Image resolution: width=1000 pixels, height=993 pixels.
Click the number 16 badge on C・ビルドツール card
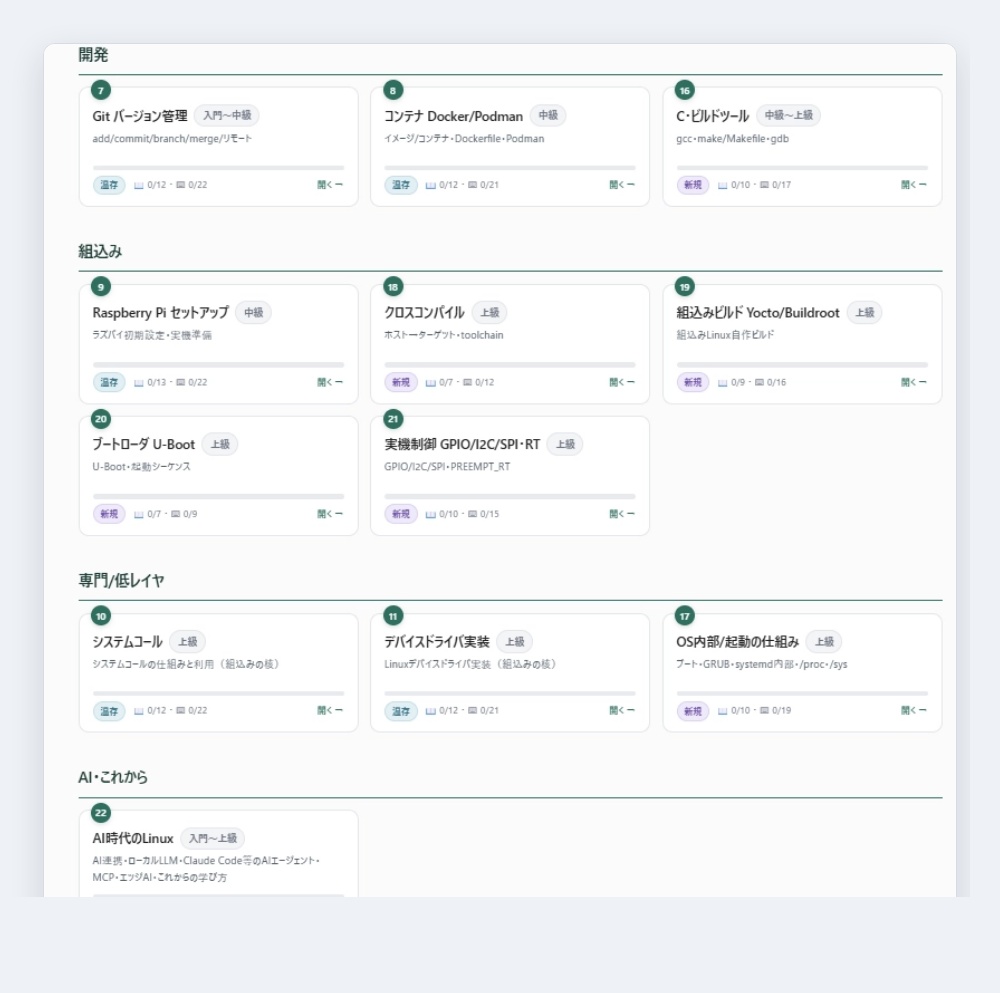click(x=684, y=90)
